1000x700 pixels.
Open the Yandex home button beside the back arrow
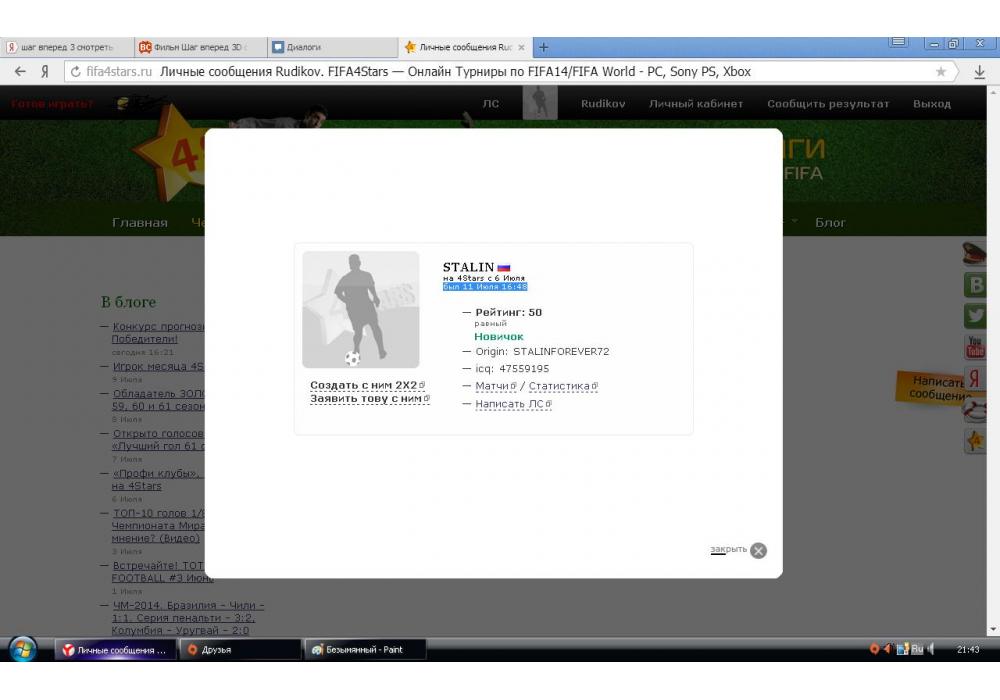45,71
